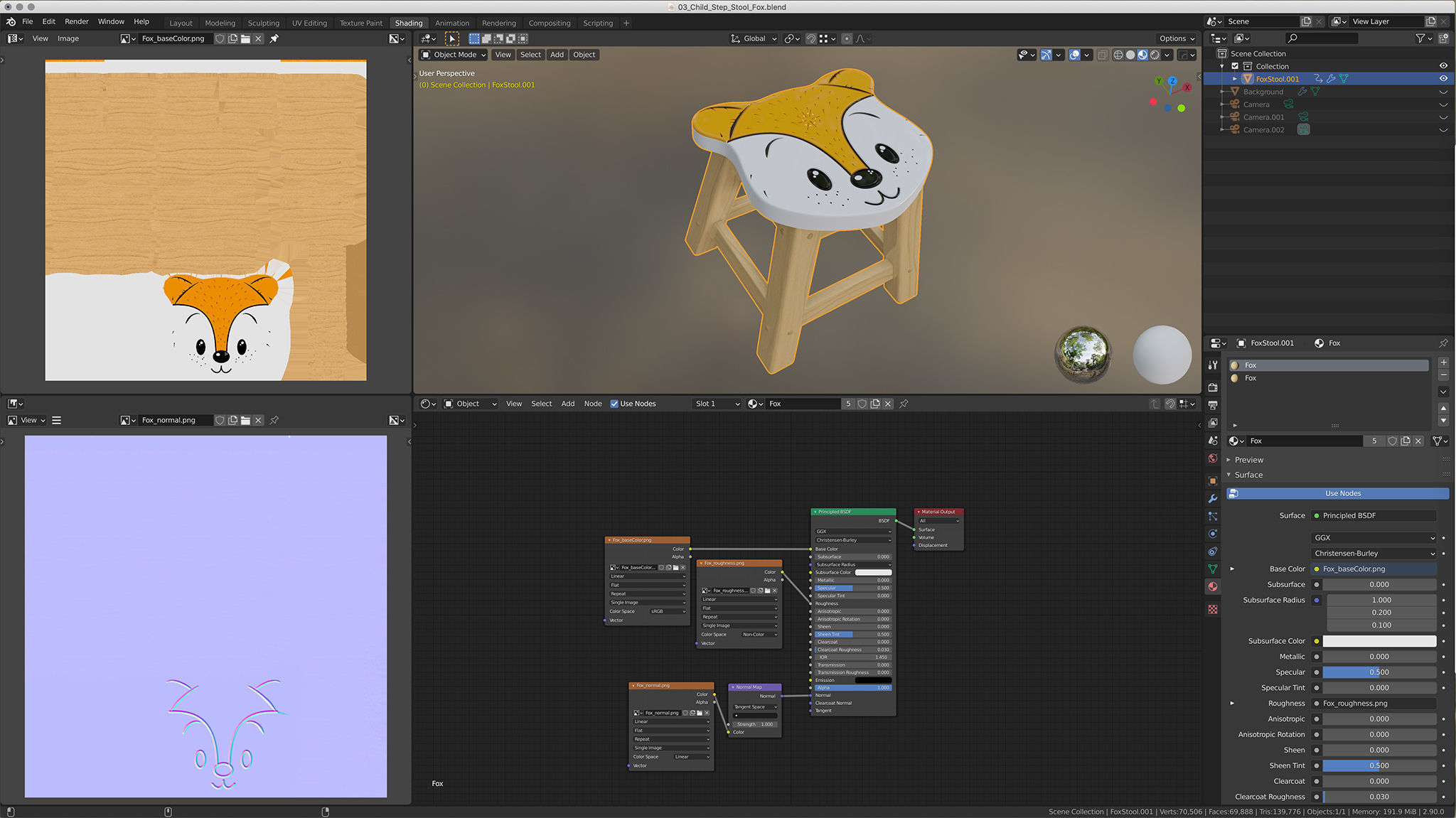Hide Collection using its eye icon
The height and width of the screenshot is (818, 1456).
click(1443, 66)
